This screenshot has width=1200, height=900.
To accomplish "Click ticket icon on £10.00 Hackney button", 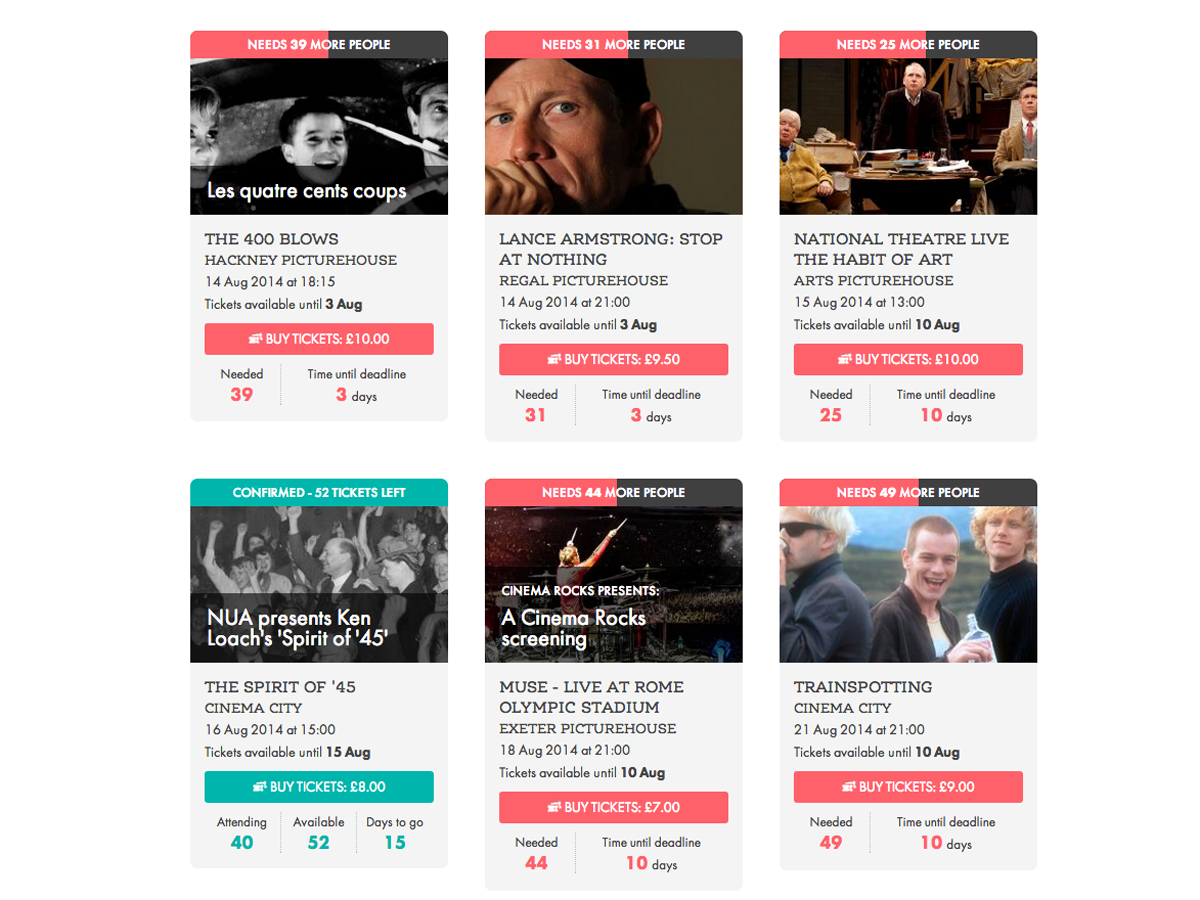I will pos(255,339).
